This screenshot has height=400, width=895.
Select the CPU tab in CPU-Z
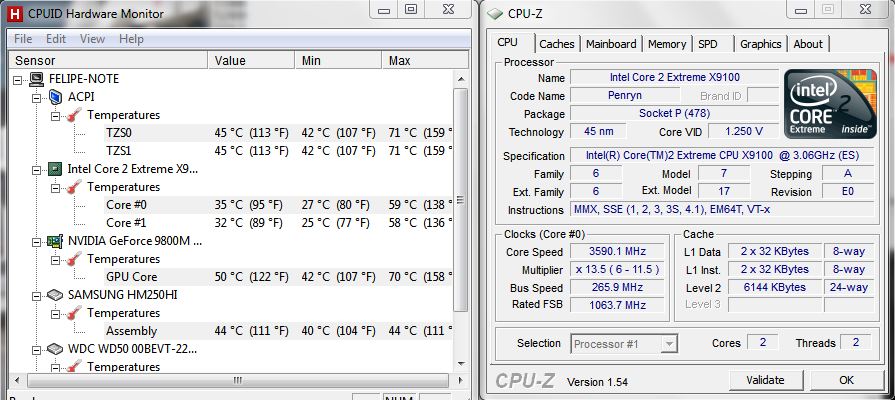[507, 43]
